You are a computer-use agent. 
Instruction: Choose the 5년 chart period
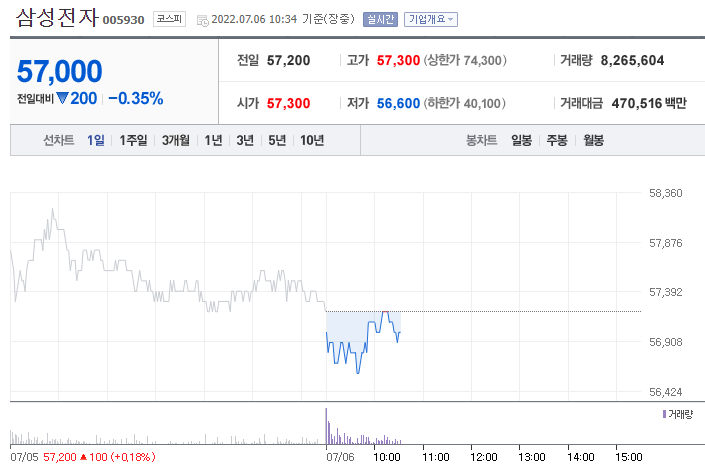point(277,141)
